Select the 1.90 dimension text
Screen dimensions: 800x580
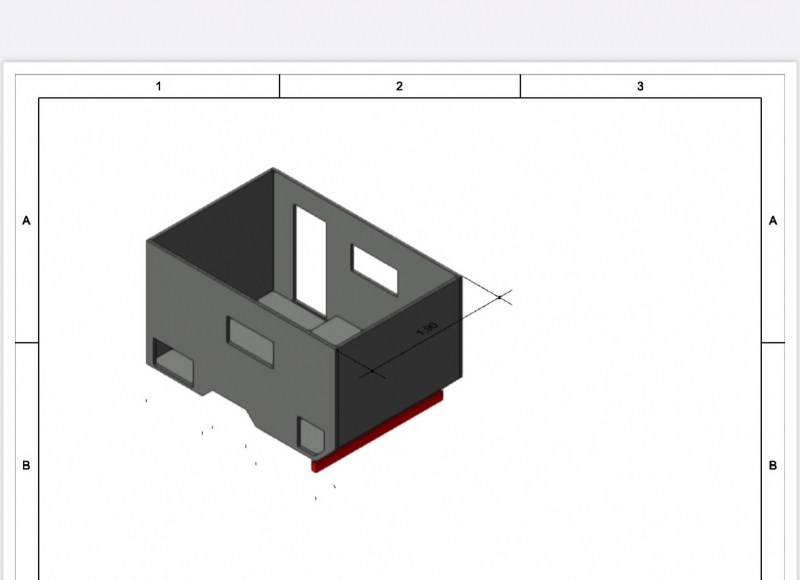click(x=427, y=328)
